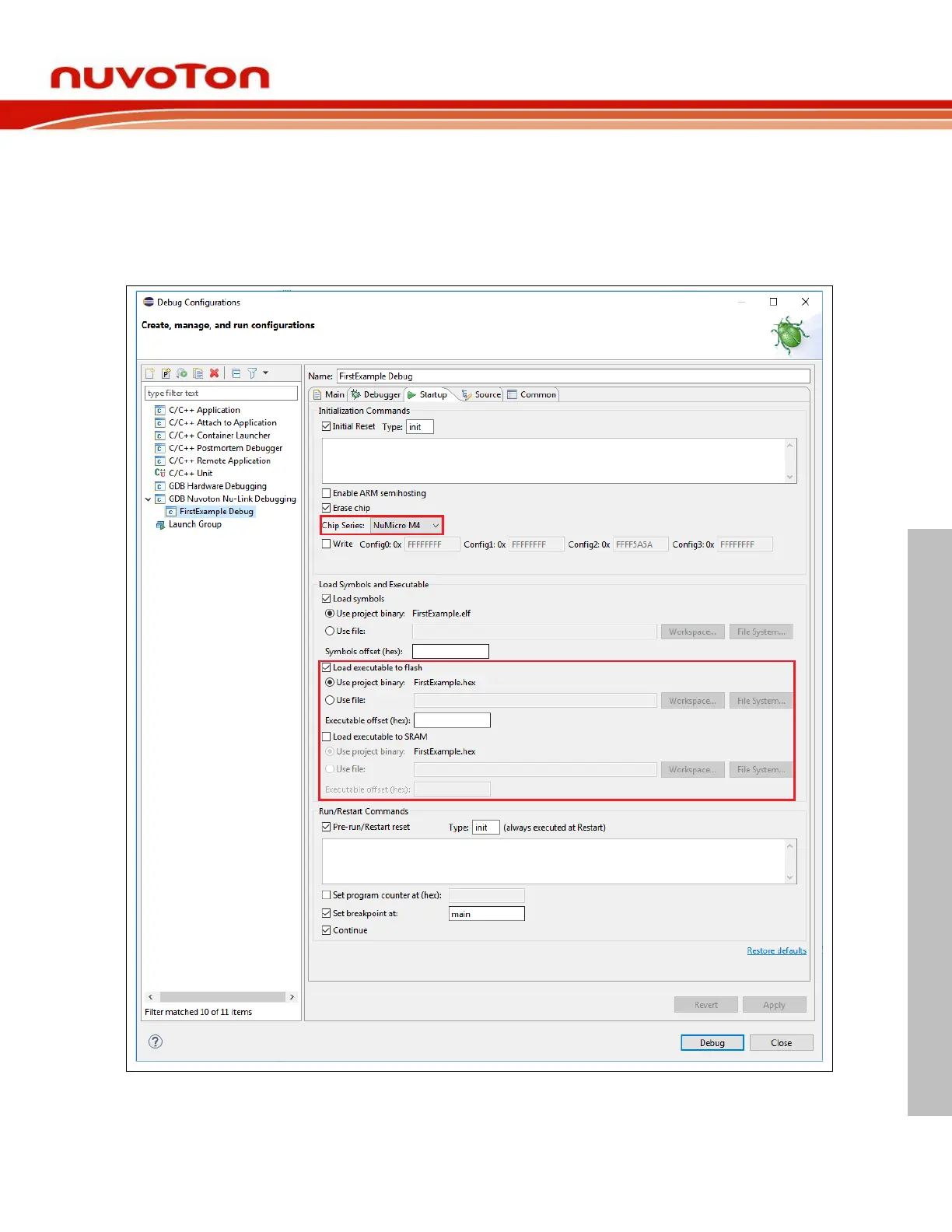
Task: Select C/C++ Attach to Application
Action: (x=222, y=422)
